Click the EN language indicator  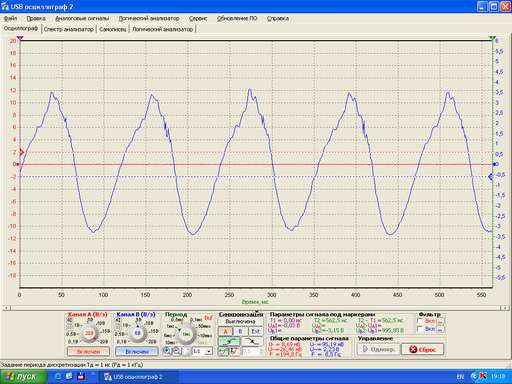460,377
